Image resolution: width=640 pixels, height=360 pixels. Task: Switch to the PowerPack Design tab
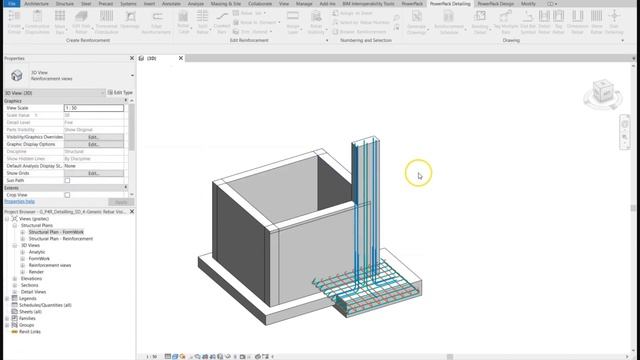[496, 3]
